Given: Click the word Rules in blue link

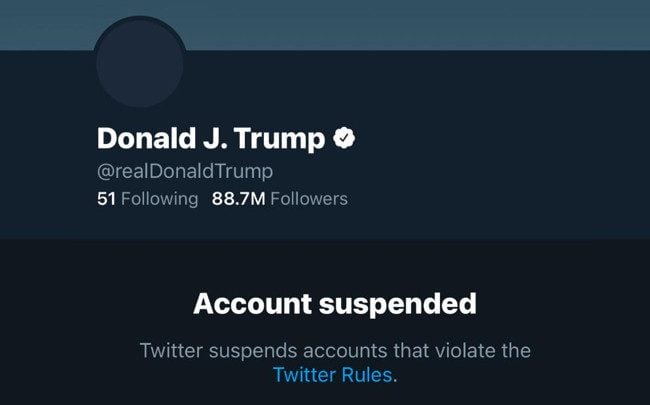Looking at the screenshot, I should 367,375.
